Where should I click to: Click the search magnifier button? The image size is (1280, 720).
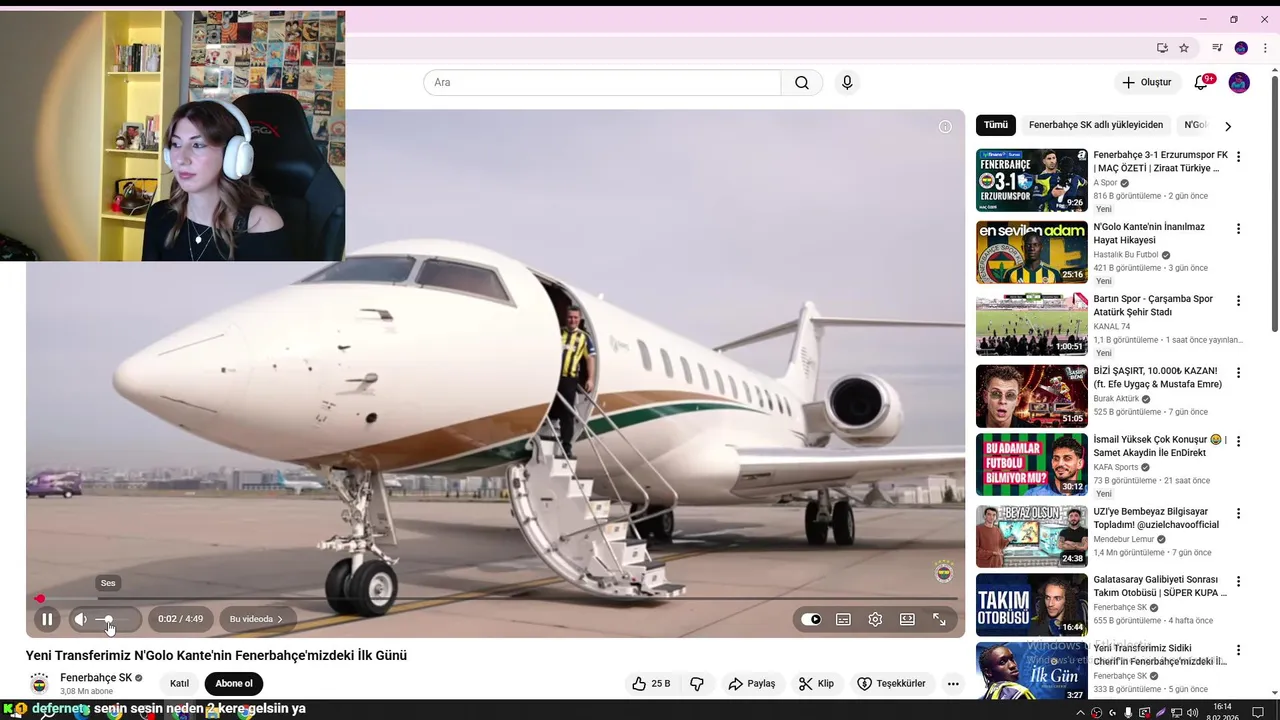(802, 83)
